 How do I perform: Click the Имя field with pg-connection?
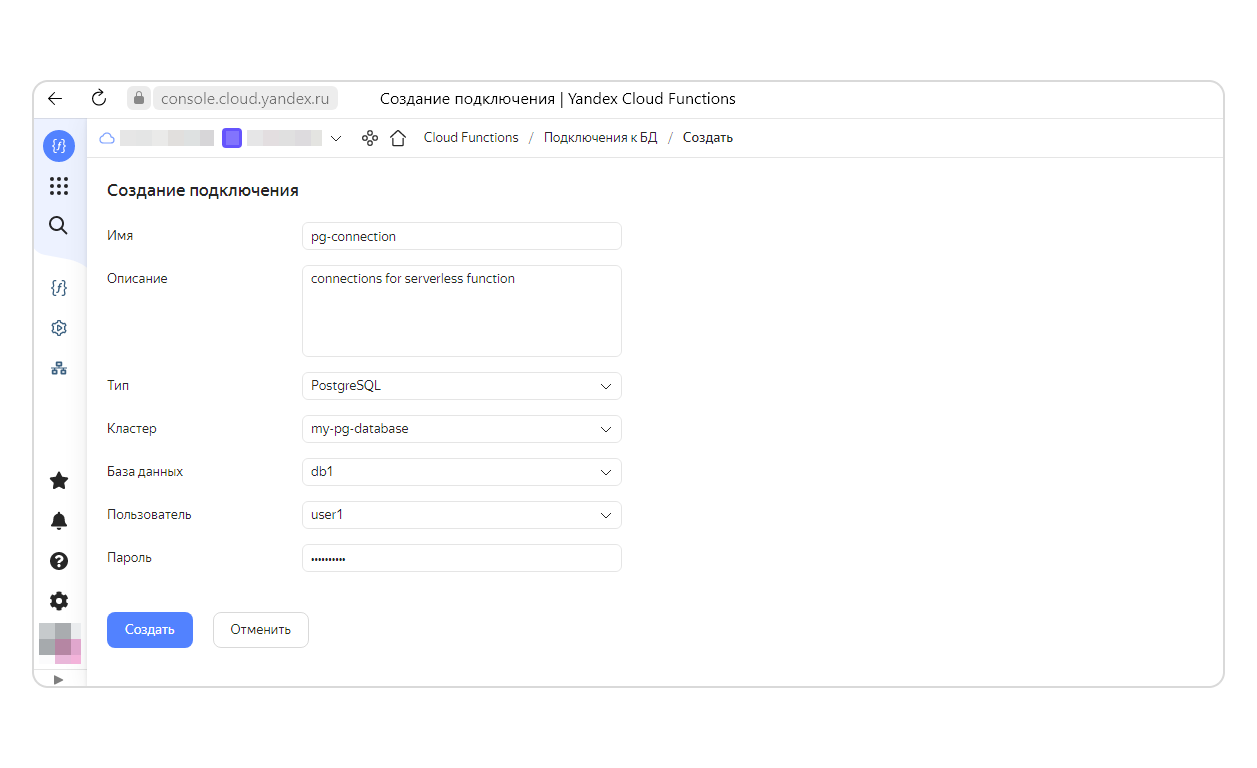[462, 236]
